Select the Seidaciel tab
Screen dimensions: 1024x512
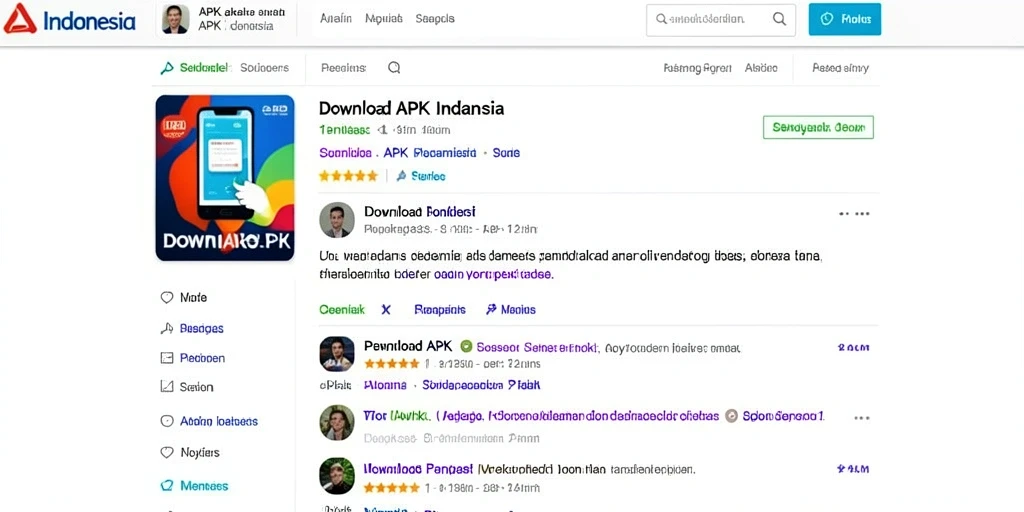(195, 67)
